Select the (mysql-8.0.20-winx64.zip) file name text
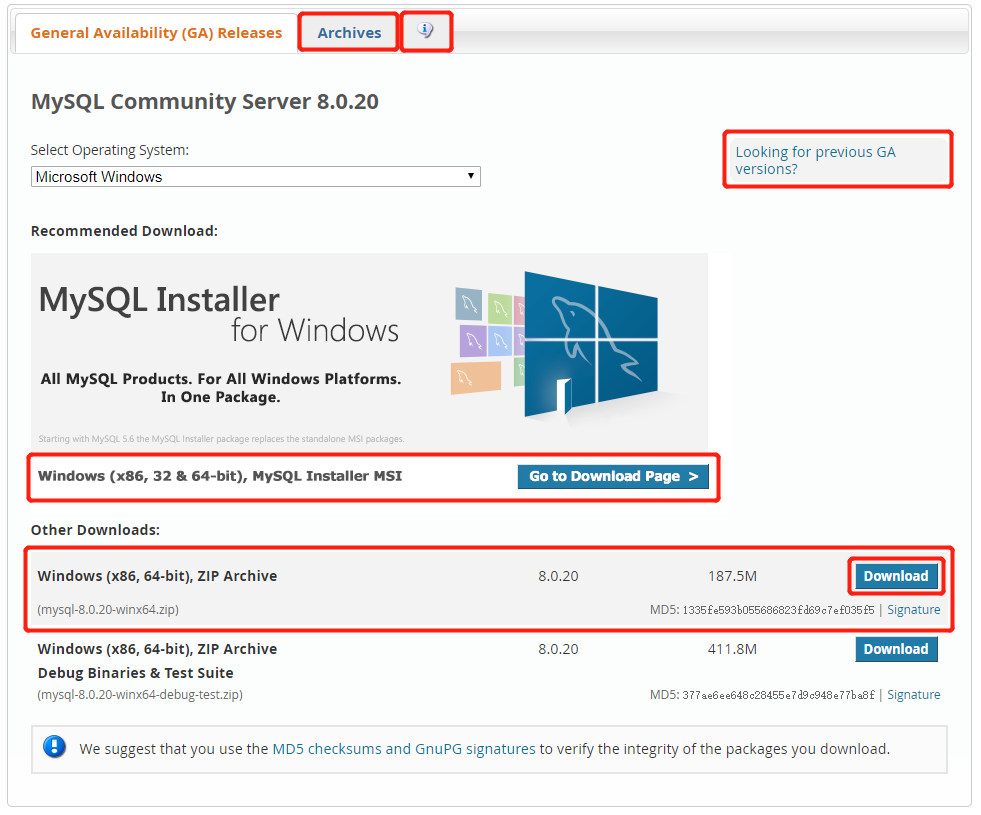 click(x=108, y=609)
